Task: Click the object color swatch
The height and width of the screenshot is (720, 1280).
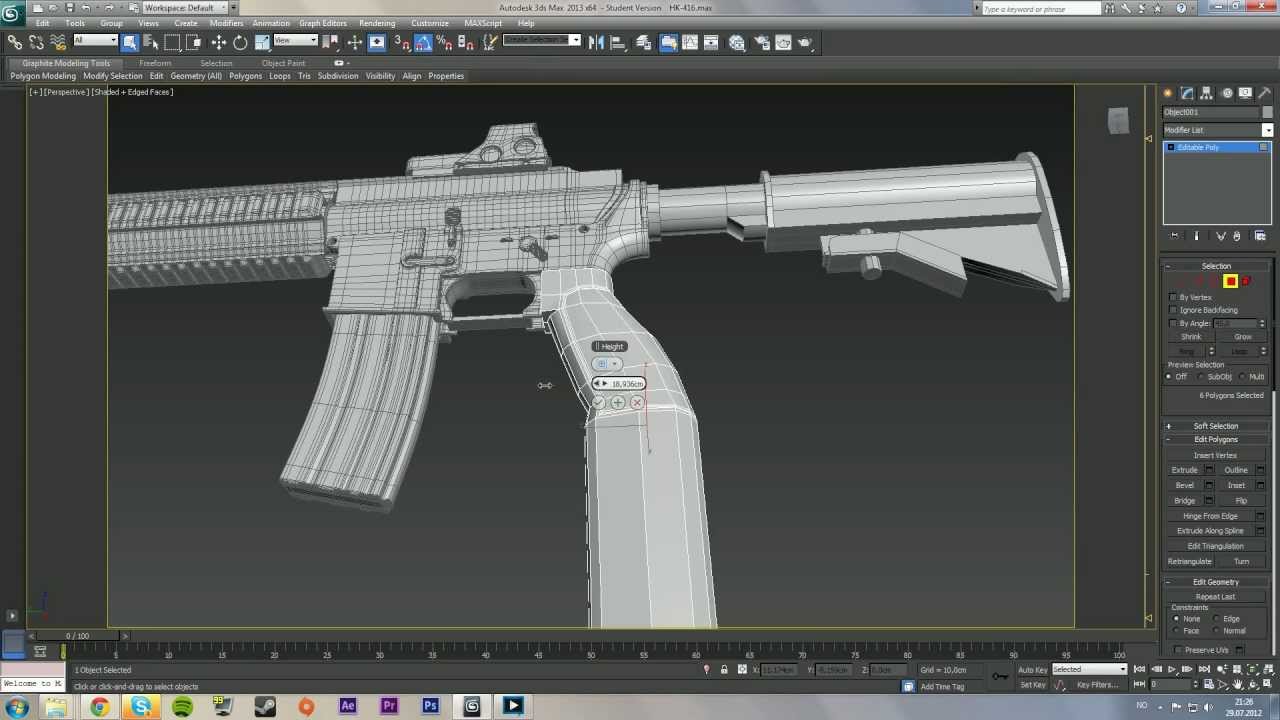Action: [1267, 112]
